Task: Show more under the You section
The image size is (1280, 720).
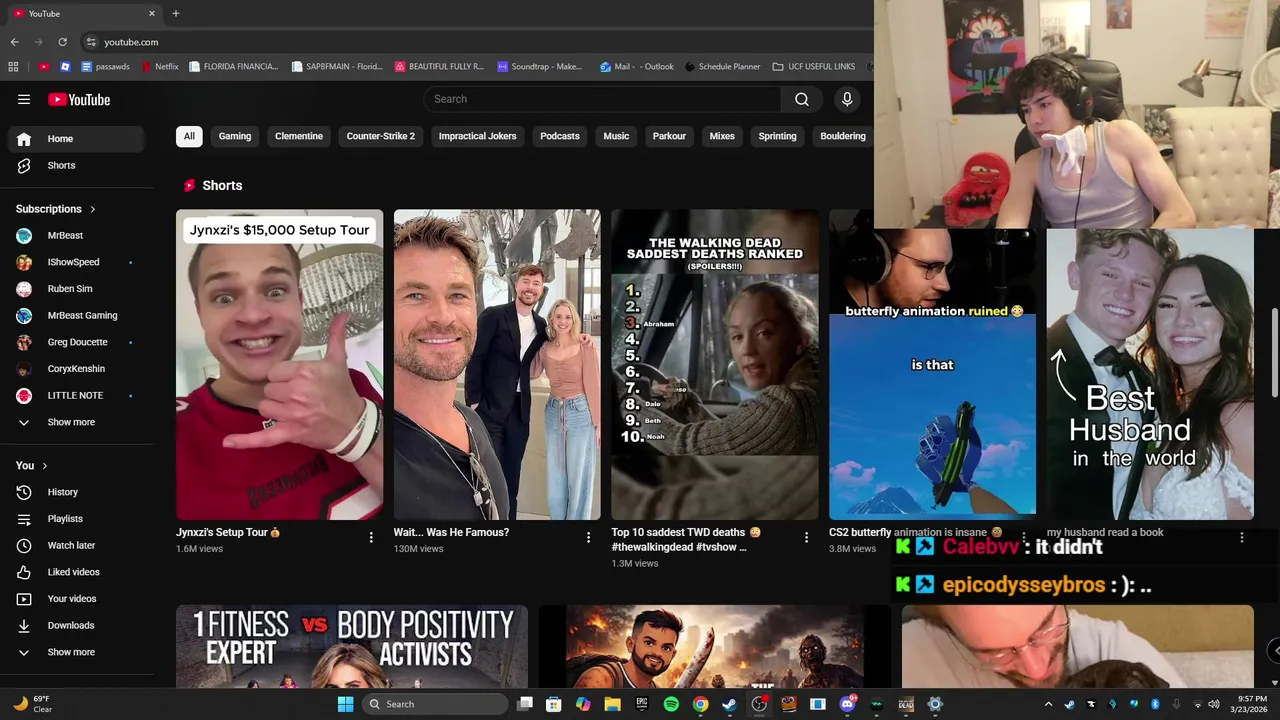Action: point(76,652)
